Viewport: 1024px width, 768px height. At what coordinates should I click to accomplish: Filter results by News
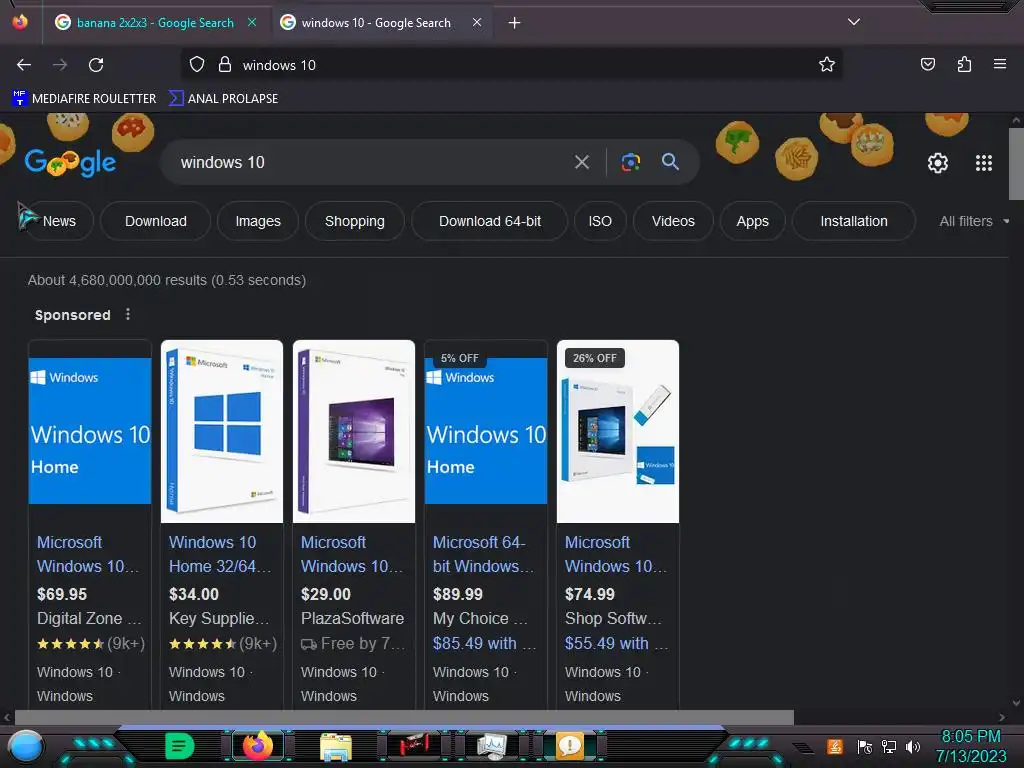tap(59, 221)
